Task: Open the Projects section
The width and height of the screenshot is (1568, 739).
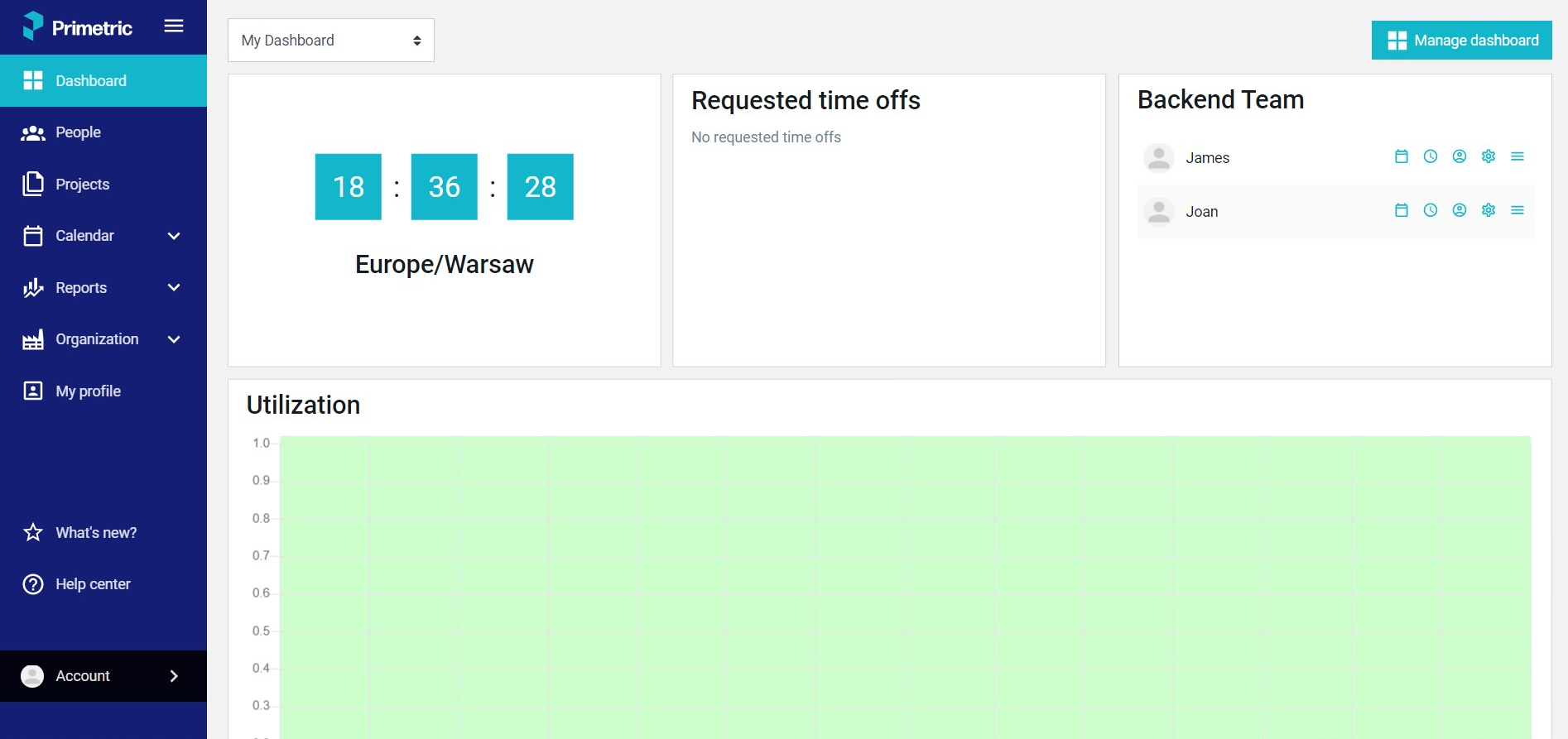Action: tap(103, 184)
